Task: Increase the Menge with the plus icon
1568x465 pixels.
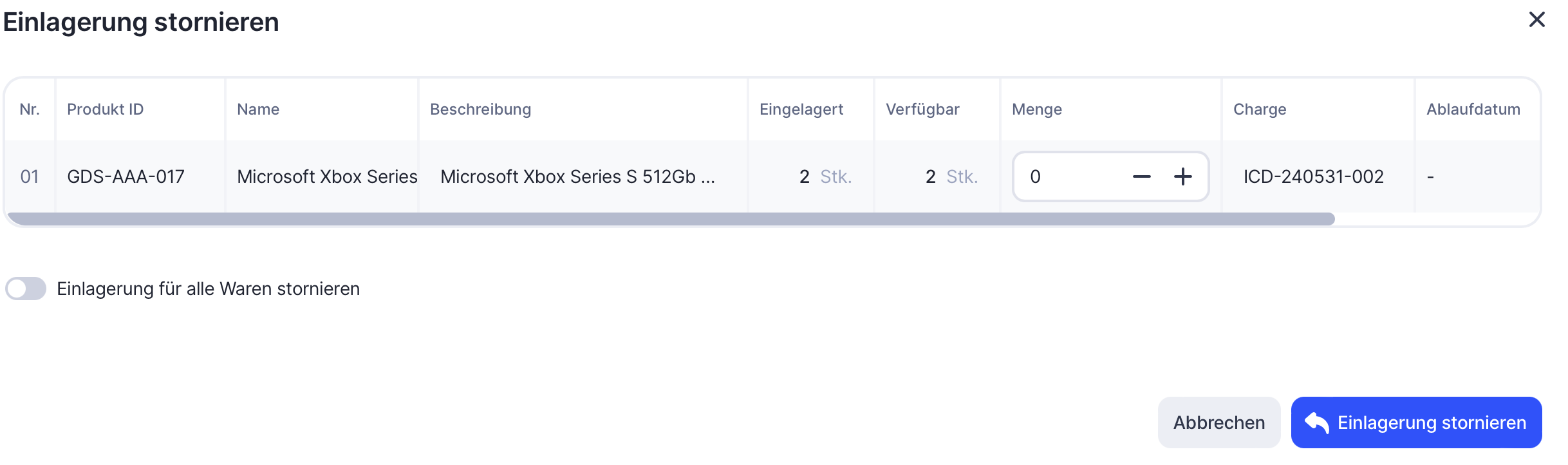Action: (1182, 176)
